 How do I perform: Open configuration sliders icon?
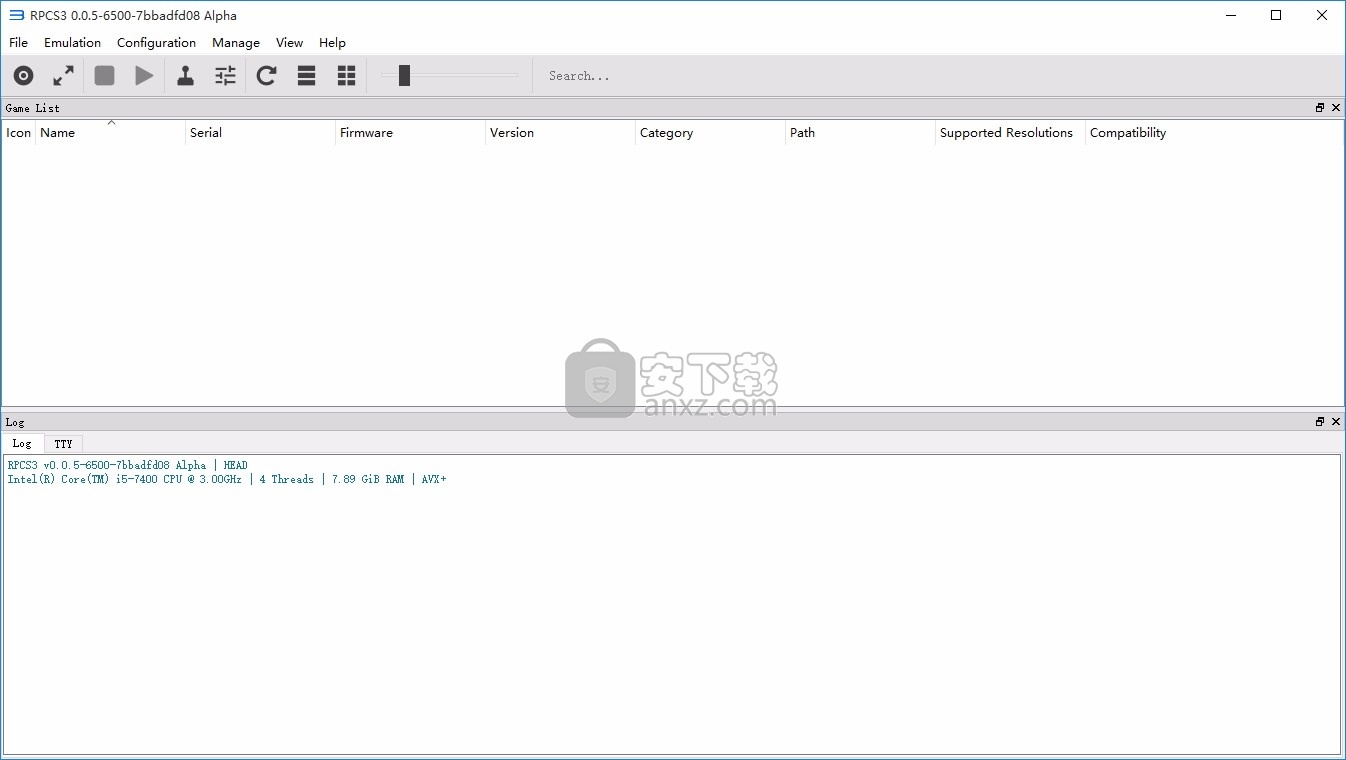[226, 75]
